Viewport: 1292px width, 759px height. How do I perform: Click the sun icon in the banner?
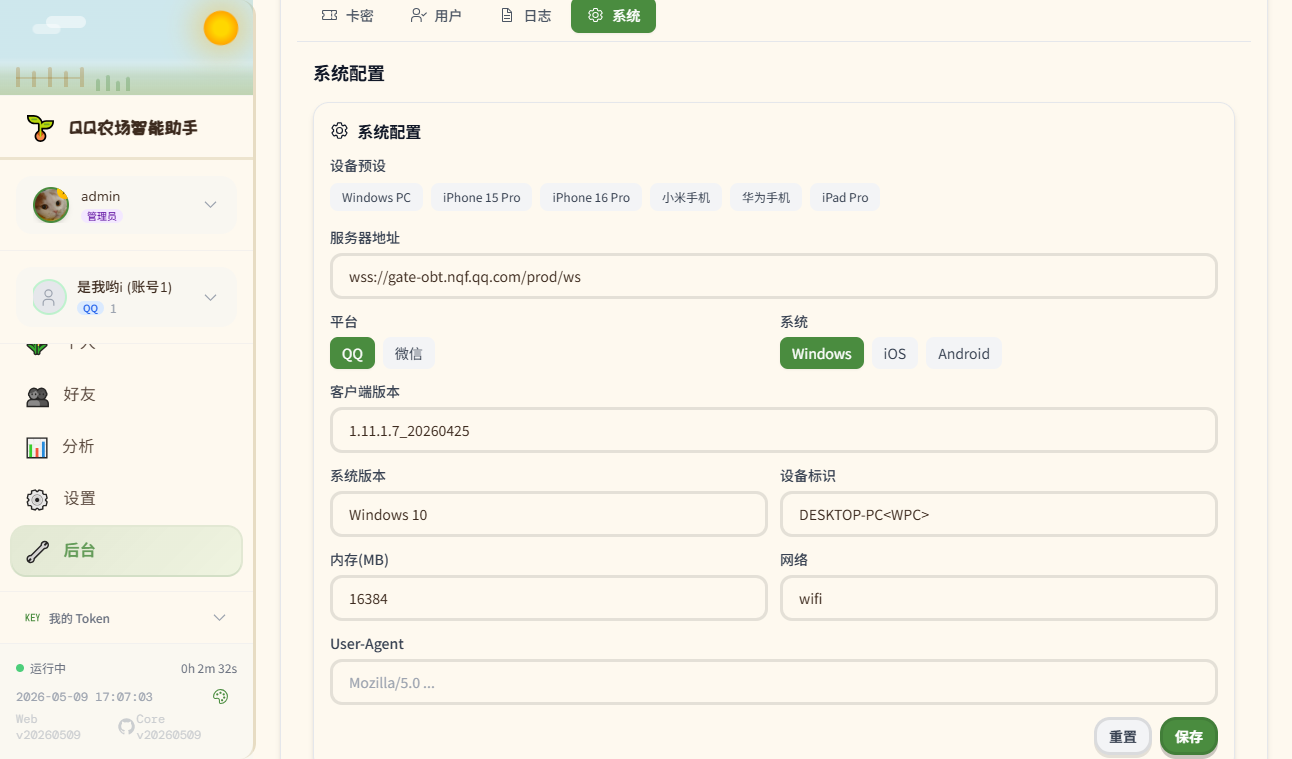[221, 28]
